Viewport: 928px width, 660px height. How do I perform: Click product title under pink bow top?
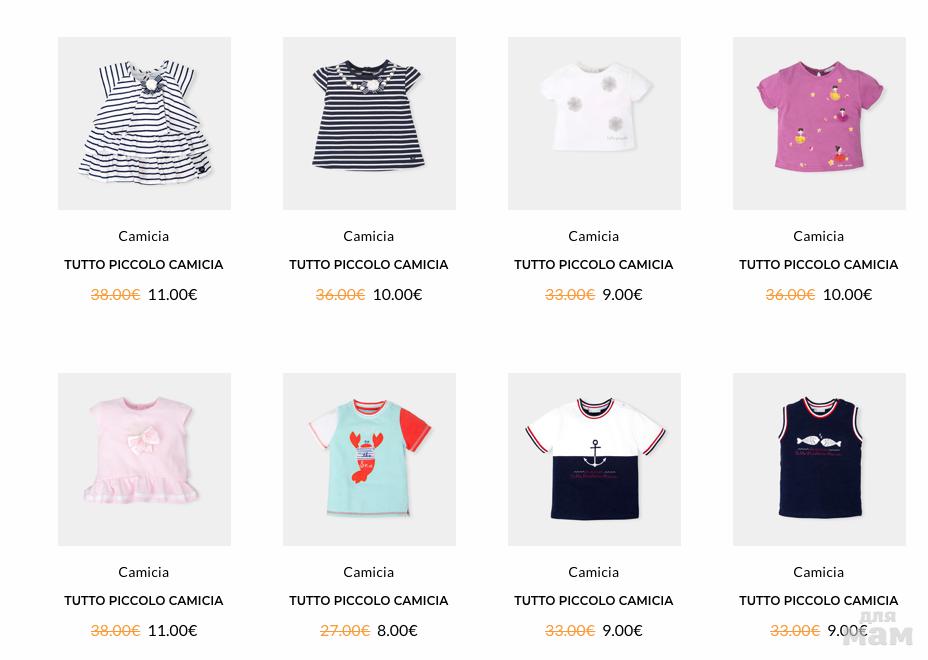[144, 601]
